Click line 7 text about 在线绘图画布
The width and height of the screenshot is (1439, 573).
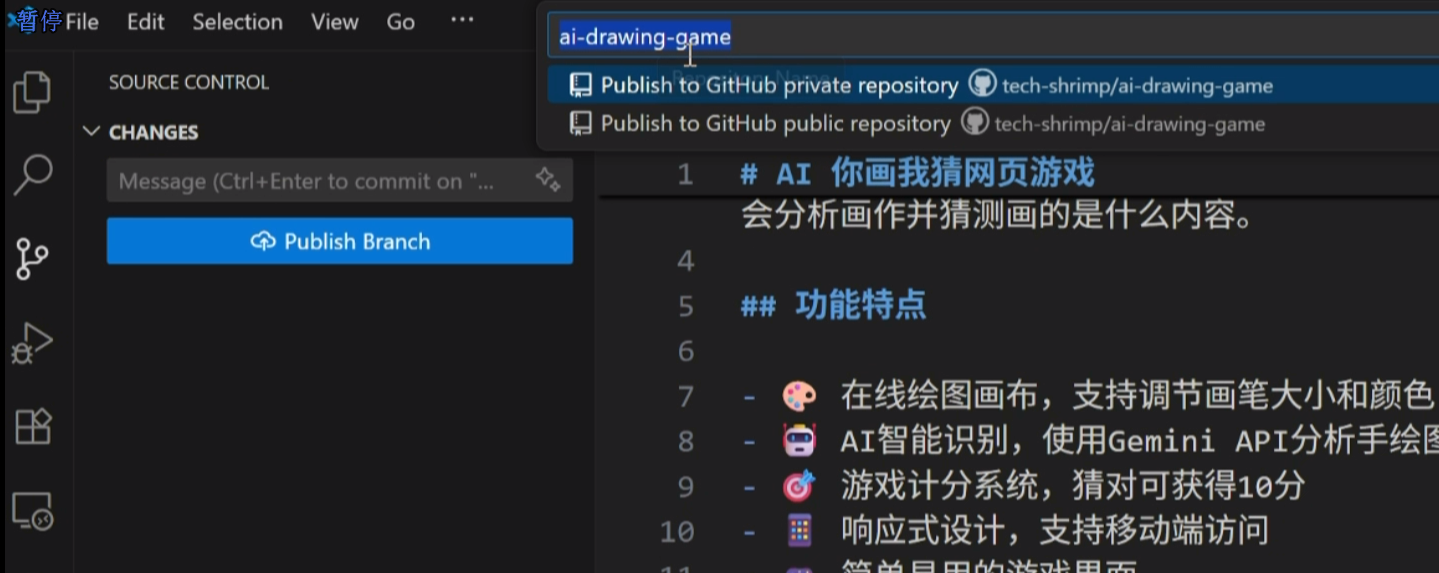(x=1137, y=397)
